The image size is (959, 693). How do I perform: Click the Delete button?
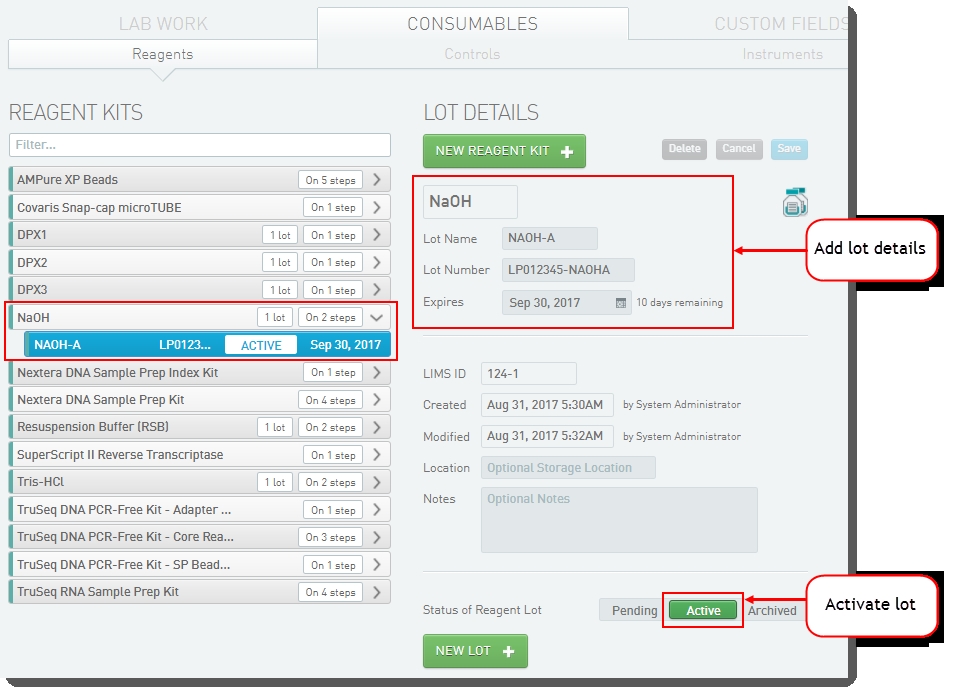click(x=684, y=149)
